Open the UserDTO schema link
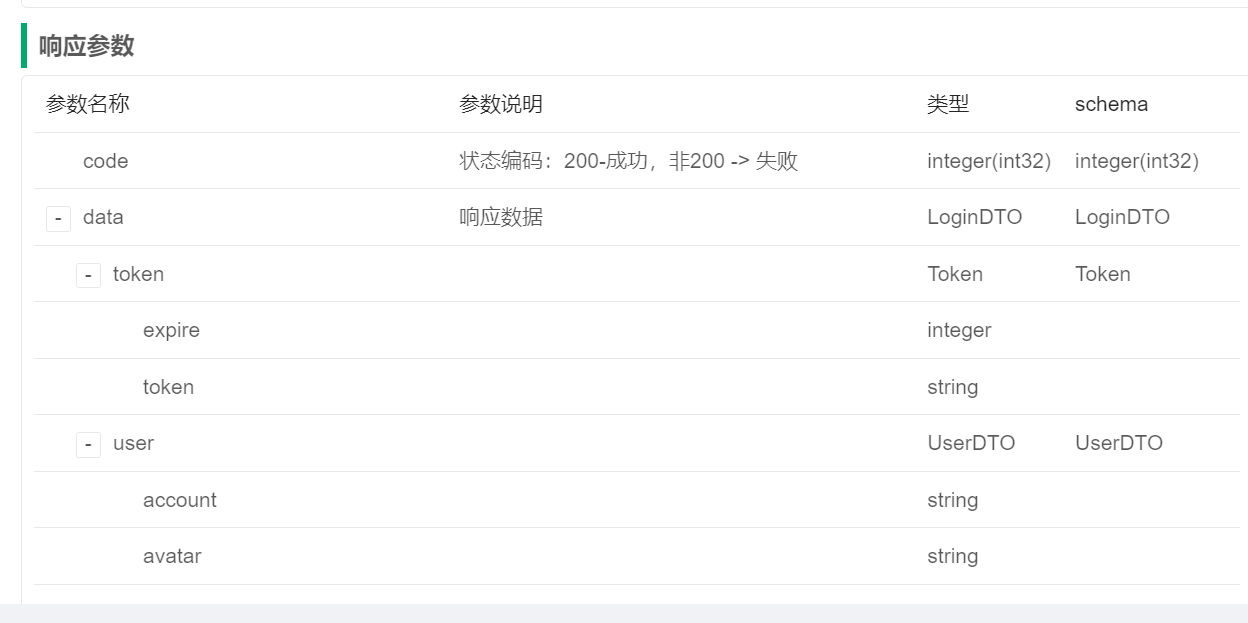1248x623 pixels. click(x=1118, y=443)
